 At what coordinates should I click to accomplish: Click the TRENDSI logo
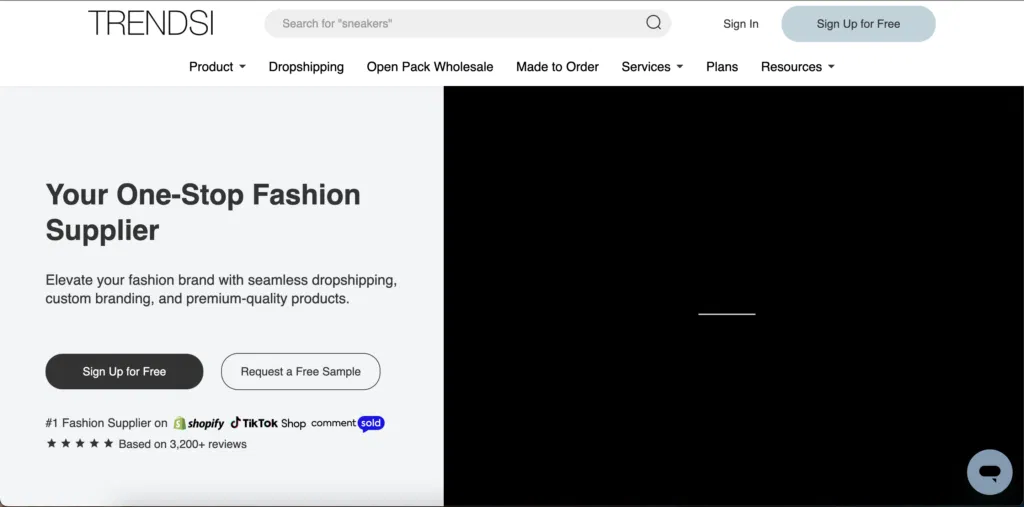point(151,24)
